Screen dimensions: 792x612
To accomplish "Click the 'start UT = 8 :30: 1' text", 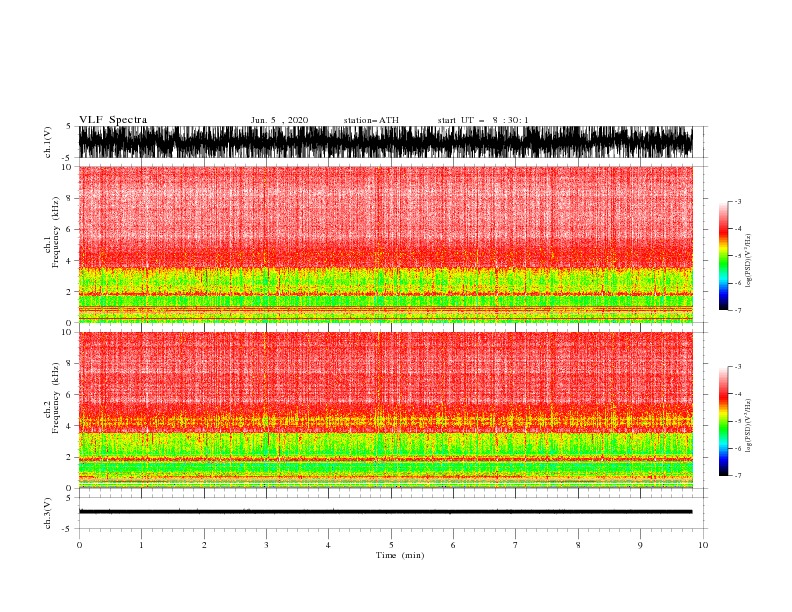I will 483,120.
